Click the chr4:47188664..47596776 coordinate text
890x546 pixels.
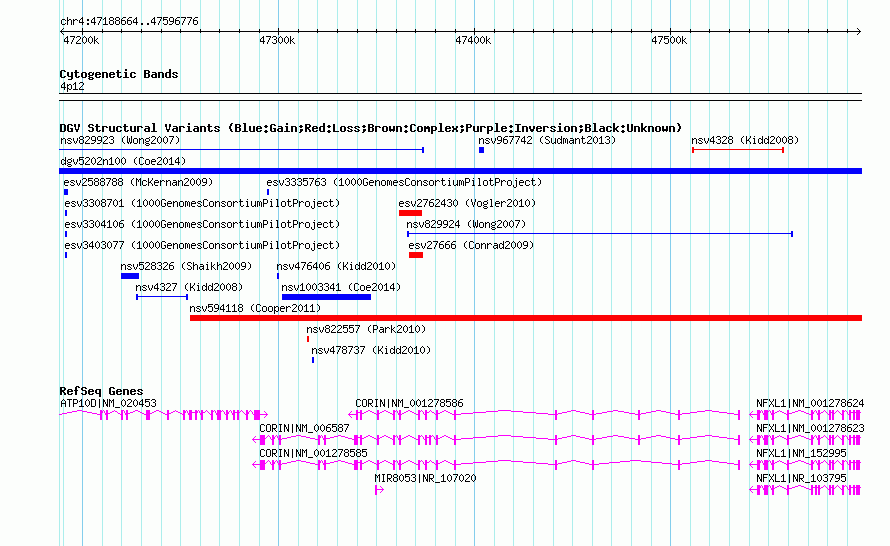coord(129,22)
